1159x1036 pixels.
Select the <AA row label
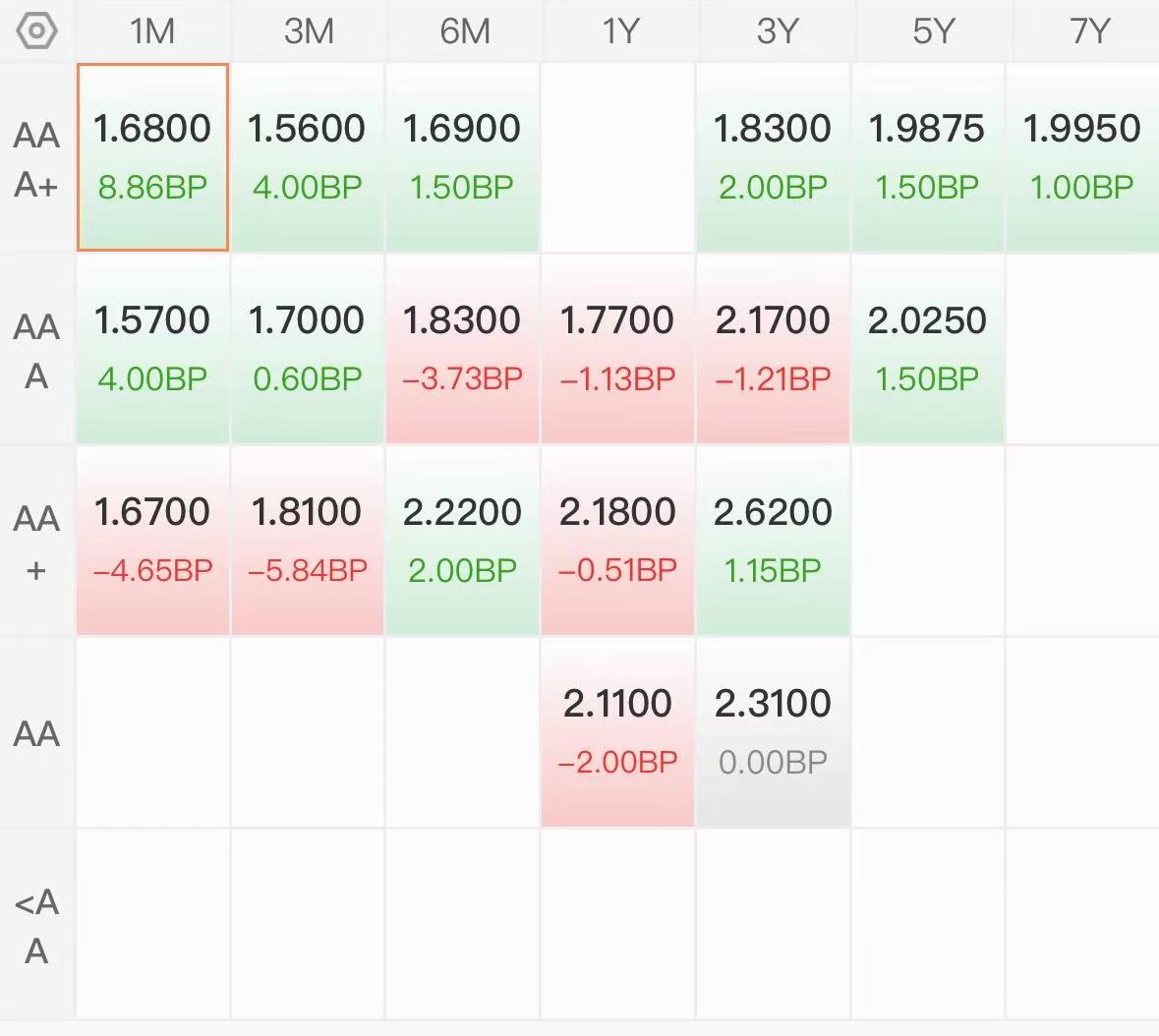pyautogui.click(x=36, y=925)
